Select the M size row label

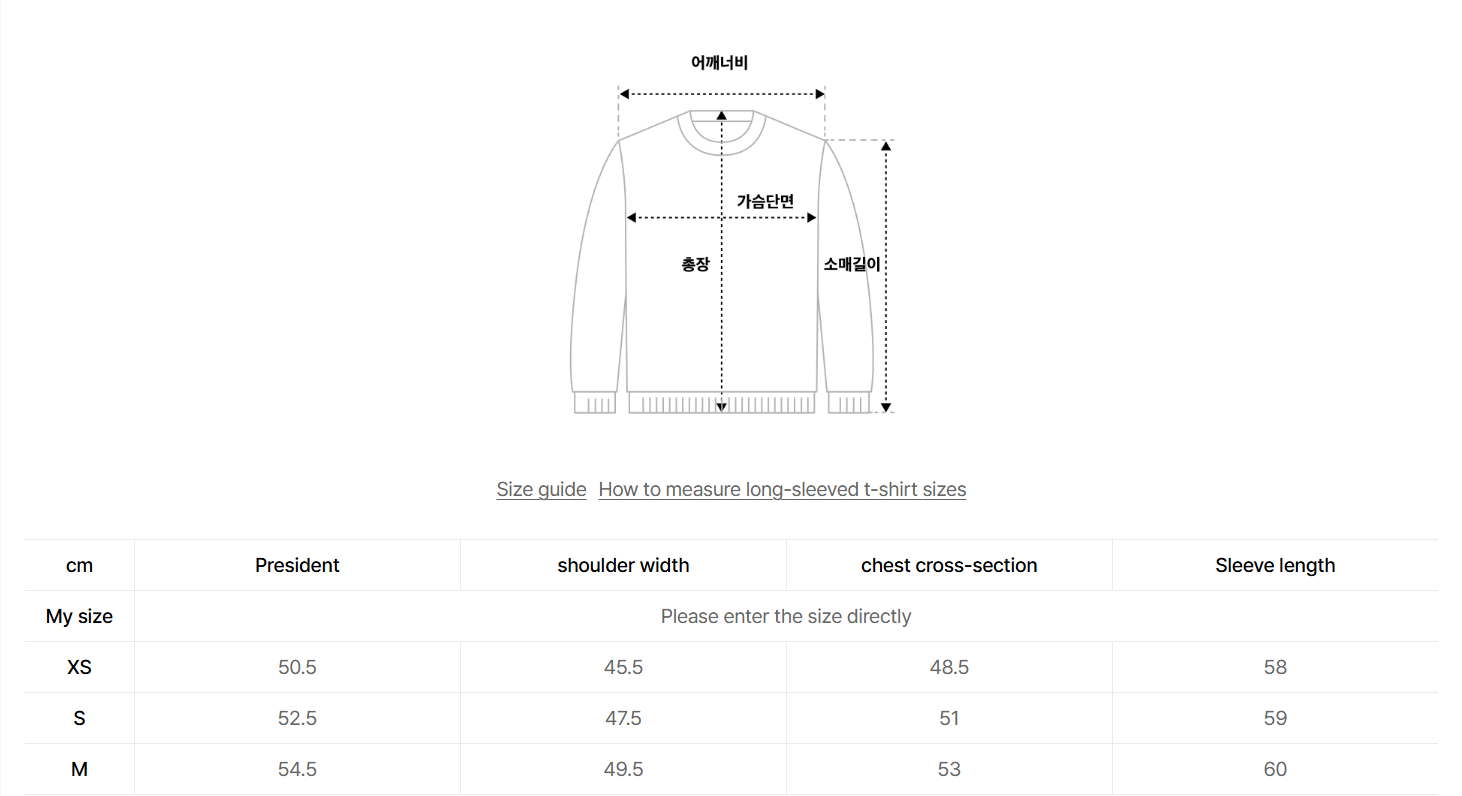pyautogui.click(x=79, y=769)
